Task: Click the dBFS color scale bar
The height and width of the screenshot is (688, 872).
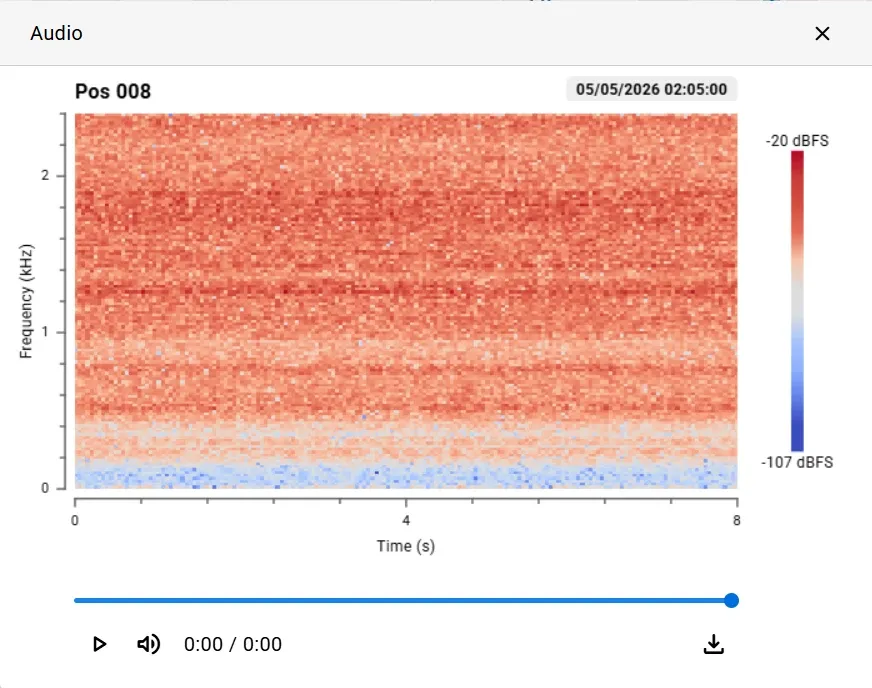Action: point(797,301)
